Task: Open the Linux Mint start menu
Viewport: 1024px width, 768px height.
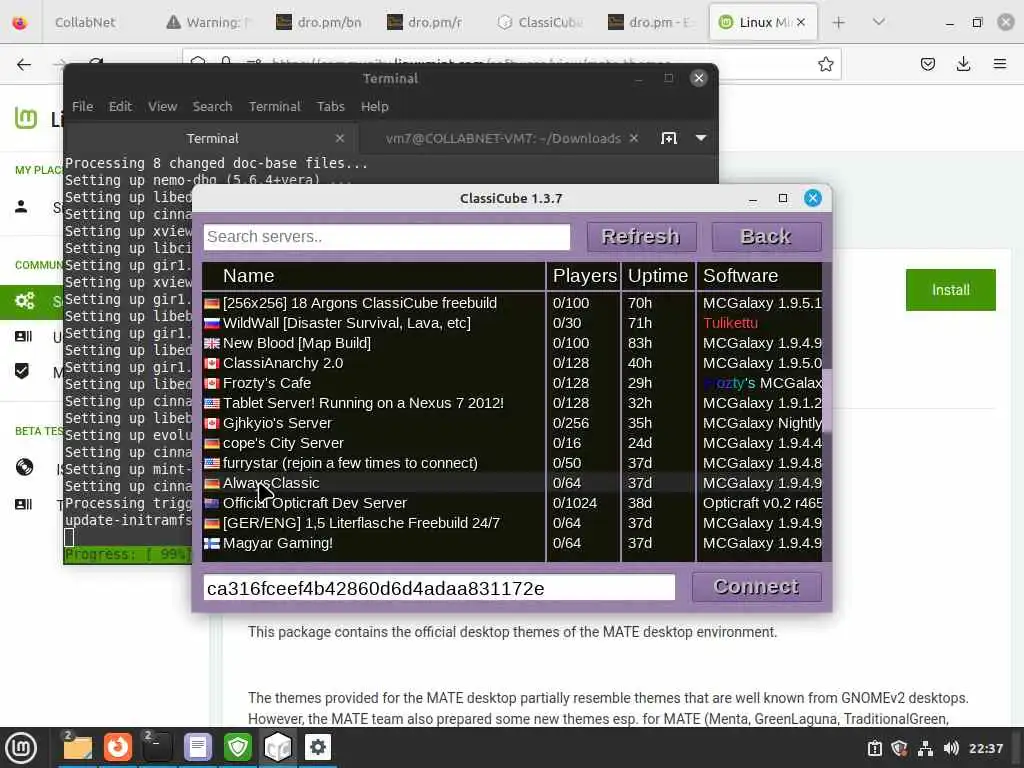Action: click(21, 747)
